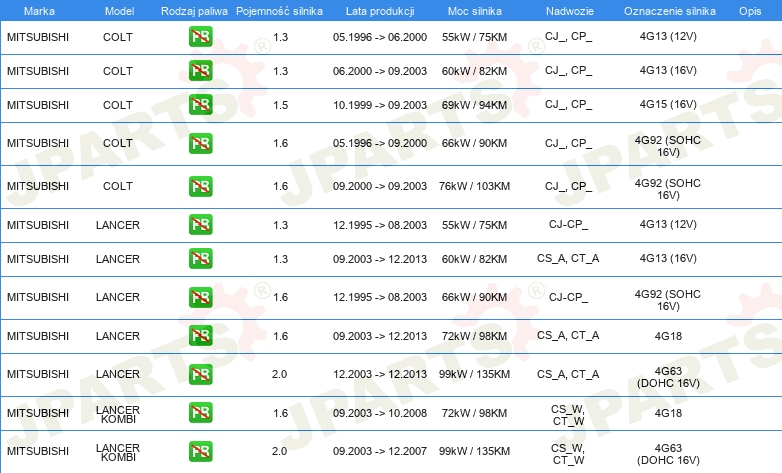This screenshot has width=782, height=473.
Task: Click MITSUBISHI in the Colt 4G15 row
Action: [38, 105]
